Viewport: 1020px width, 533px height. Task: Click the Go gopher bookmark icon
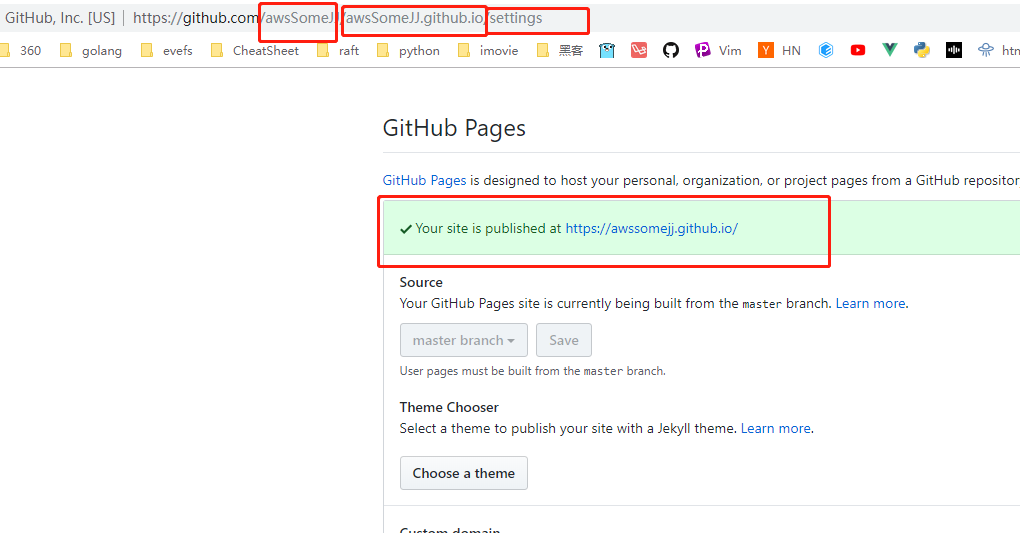pos(607,51)
